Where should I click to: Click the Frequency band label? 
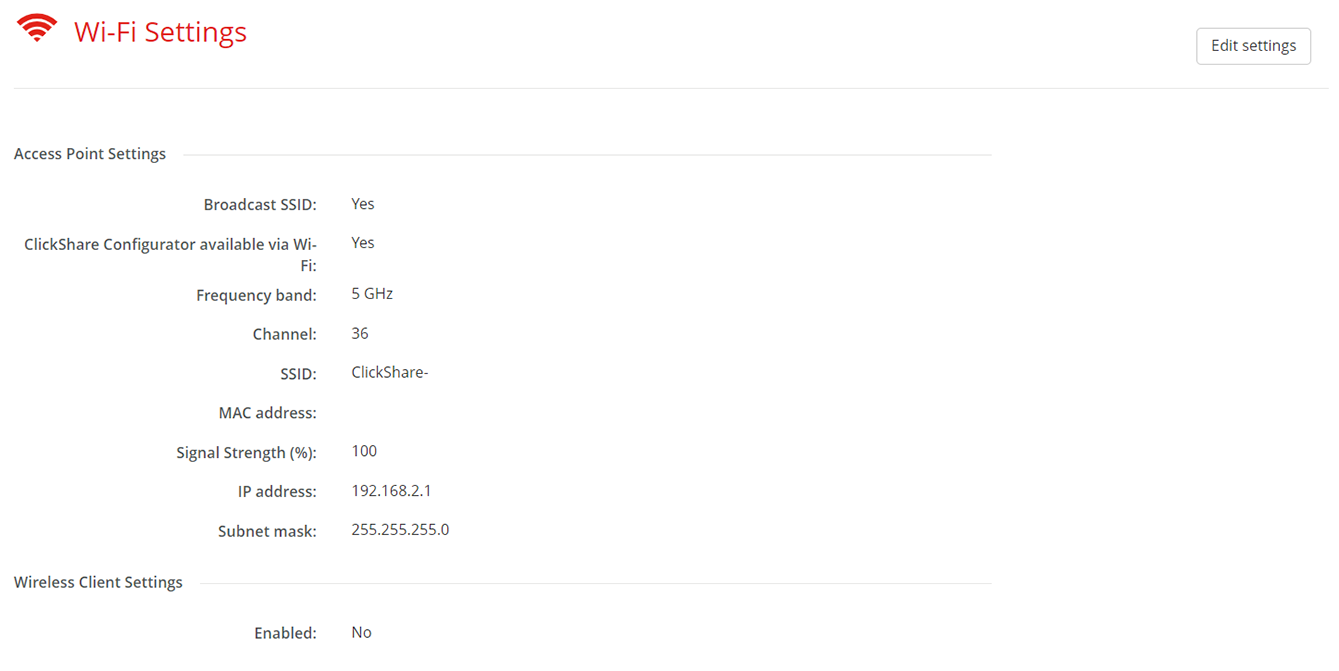[256, 295]
